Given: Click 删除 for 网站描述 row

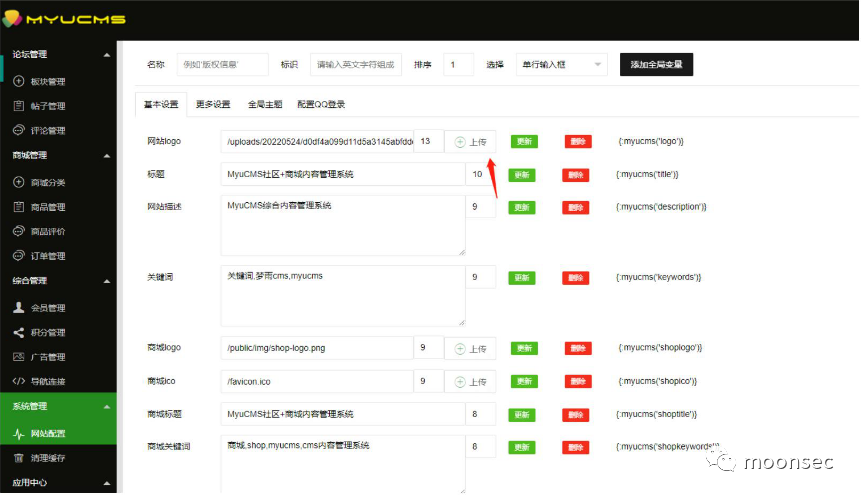Looking at the screenshot, I should coord(575,208).
